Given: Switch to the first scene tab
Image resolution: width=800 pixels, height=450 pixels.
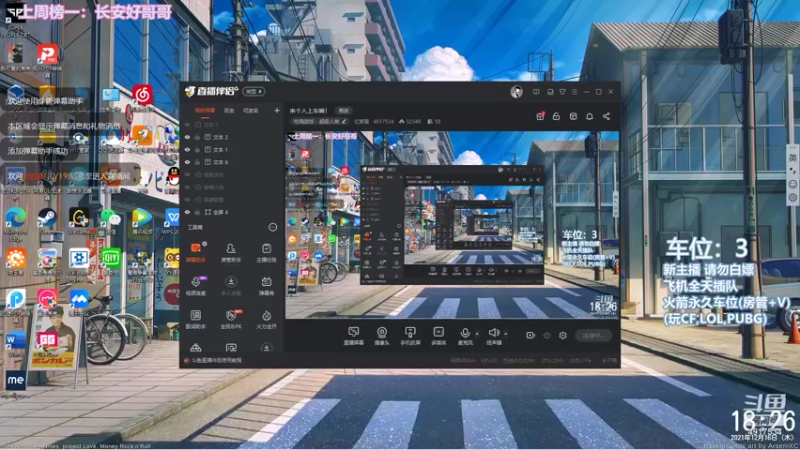Looking at the screenshot, I should (205, 110).
